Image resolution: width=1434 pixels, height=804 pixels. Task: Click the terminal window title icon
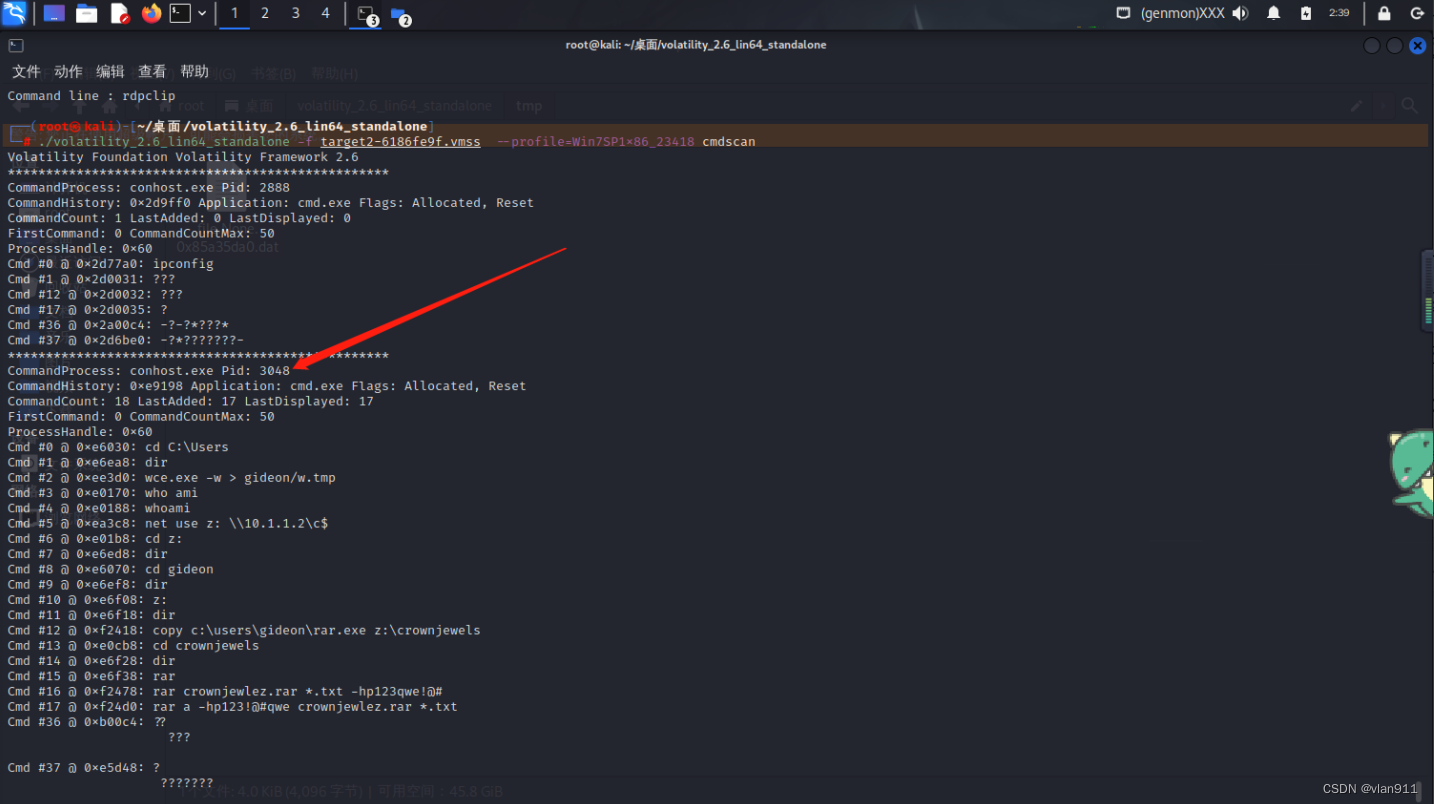pyautogui.click(x=16, y=45)
